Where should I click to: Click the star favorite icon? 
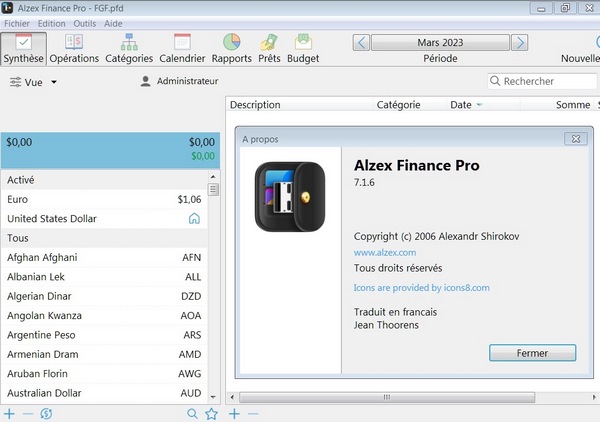[x=211, y=414]
